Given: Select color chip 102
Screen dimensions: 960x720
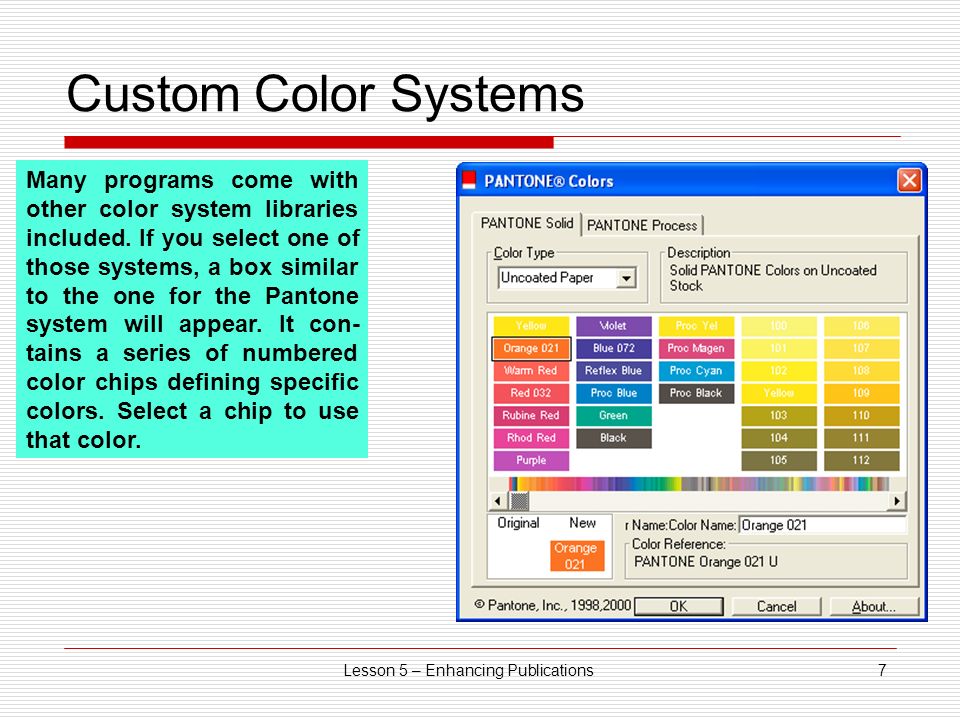Looking at the screenshot, I should coord(779,370).
